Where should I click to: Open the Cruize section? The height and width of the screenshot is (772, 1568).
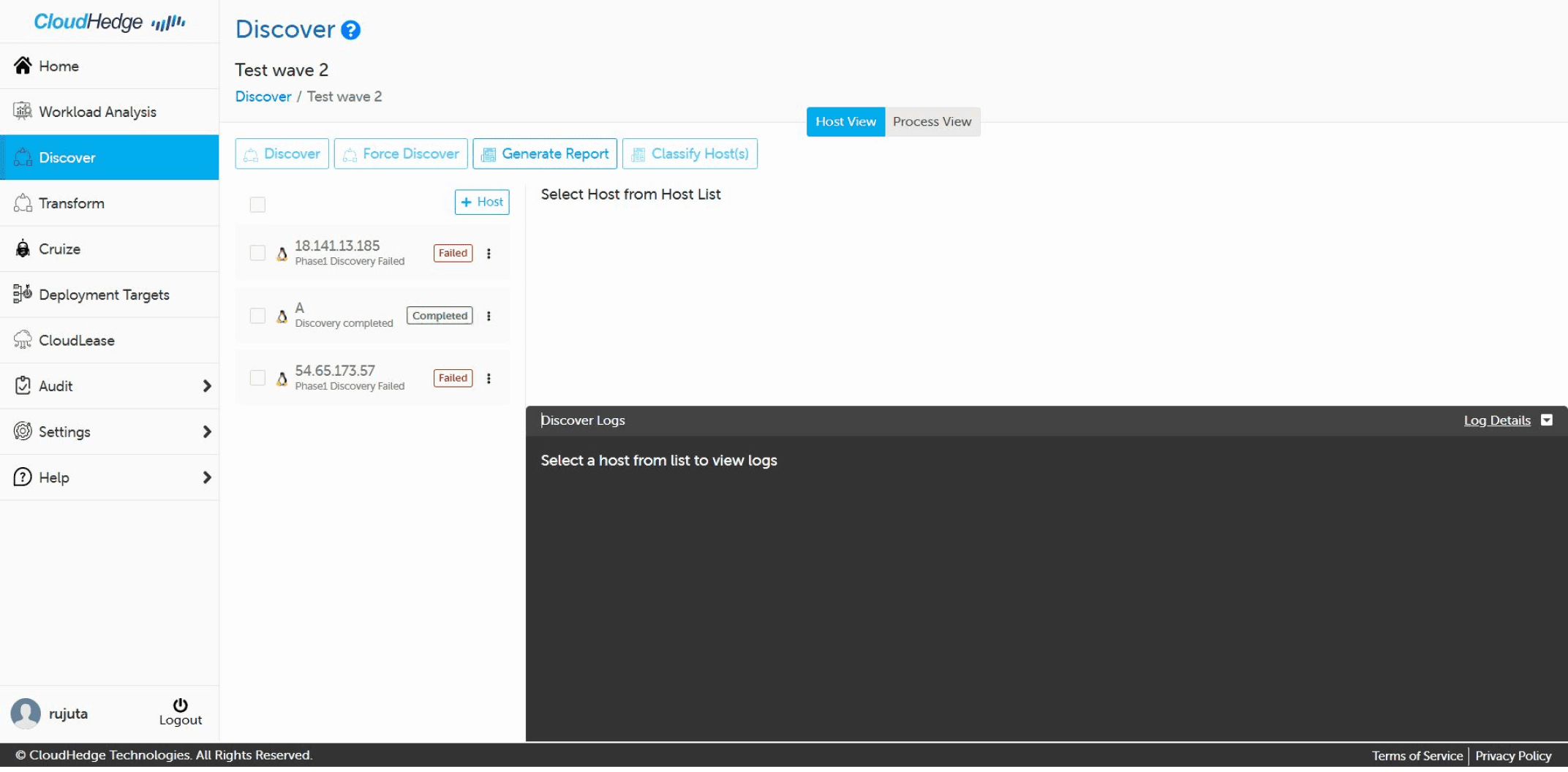(110, 249)
